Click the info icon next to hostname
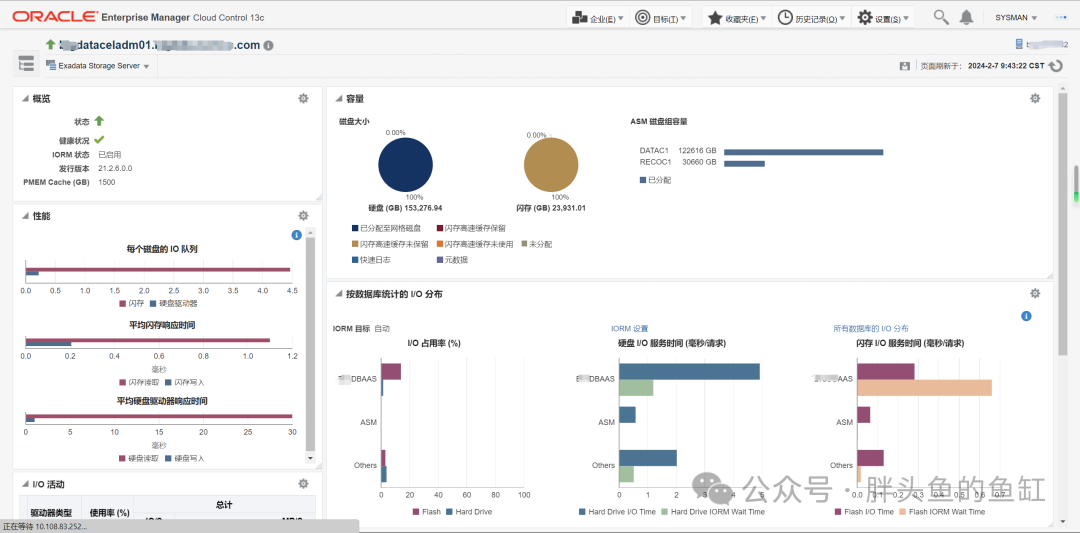Viewport: 1080px width, 533px height. (x=269, y=45)
